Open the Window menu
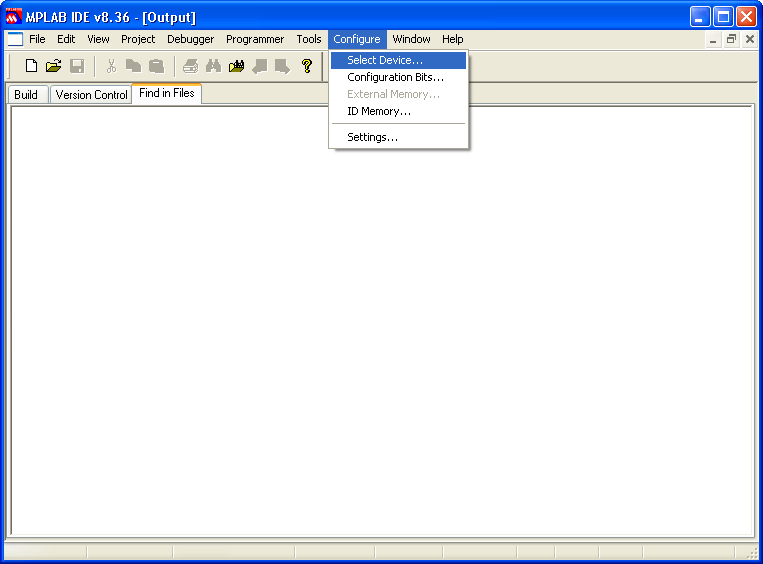This screenshot has width=763, height=564. [x=411, y=39]
